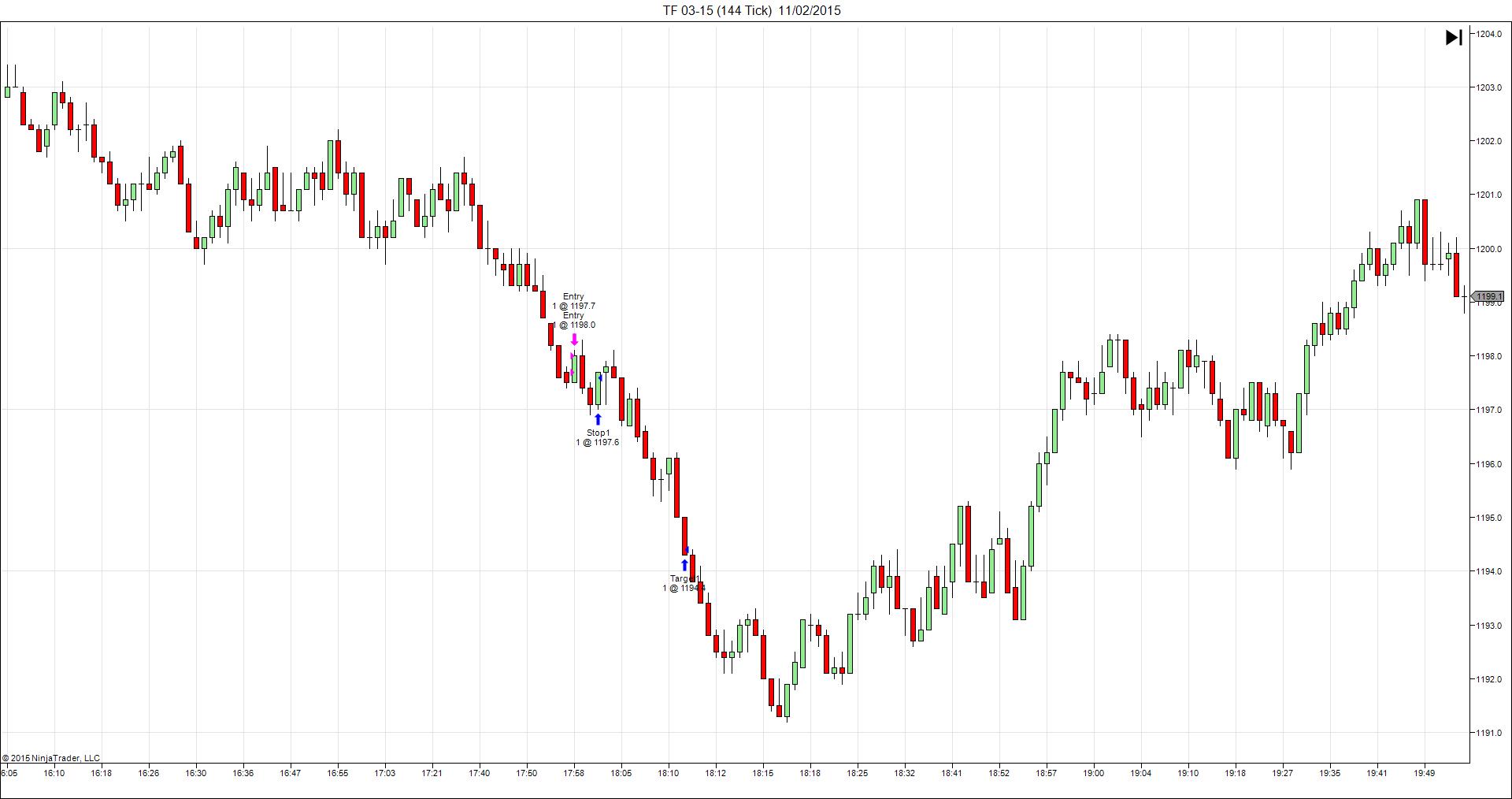Viewport: 1512px width, 799px height.
Task: Click the Target1 execution label
Action: pos(684,583)
